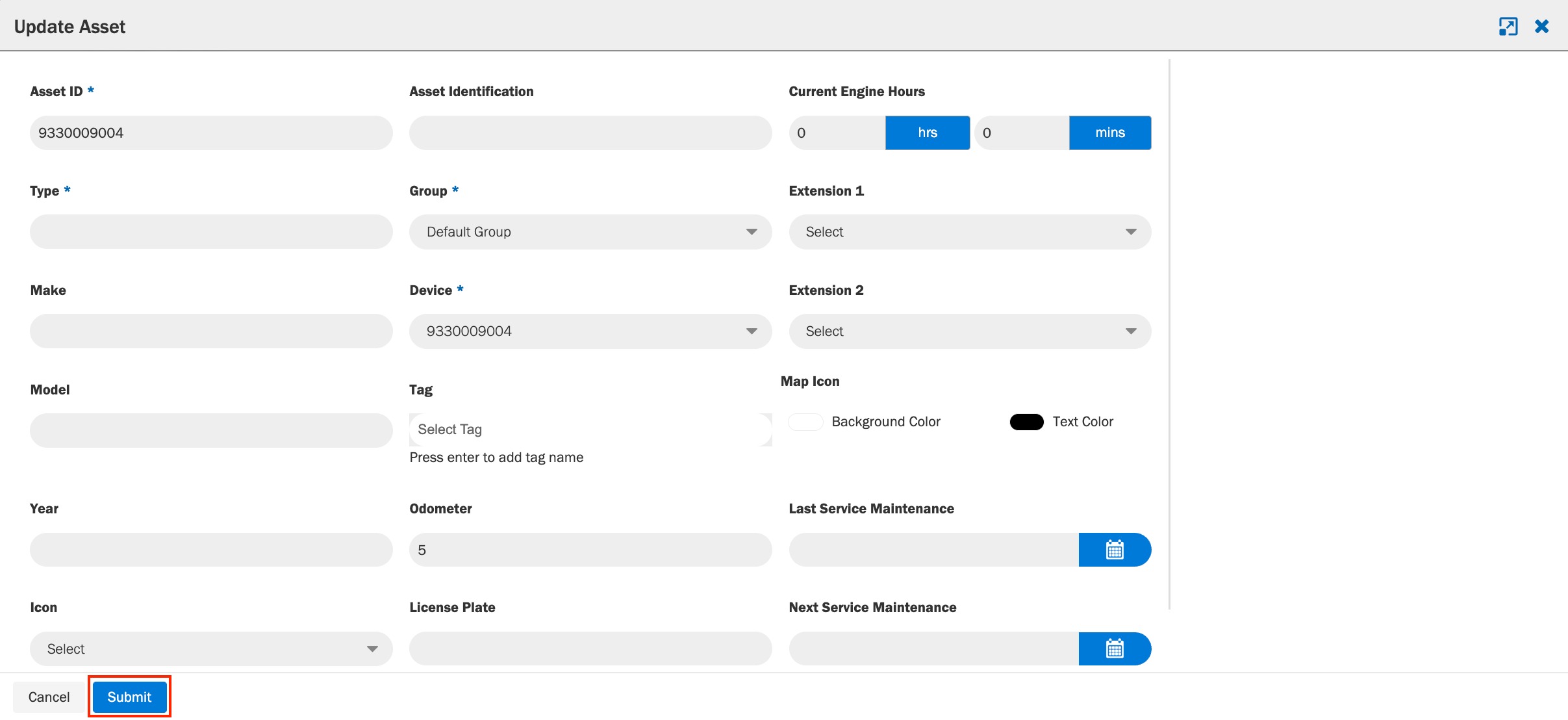The height and width of the screenshot is (720, 1568).
Task: Open the Device dropdown
Action: [590, 331]
